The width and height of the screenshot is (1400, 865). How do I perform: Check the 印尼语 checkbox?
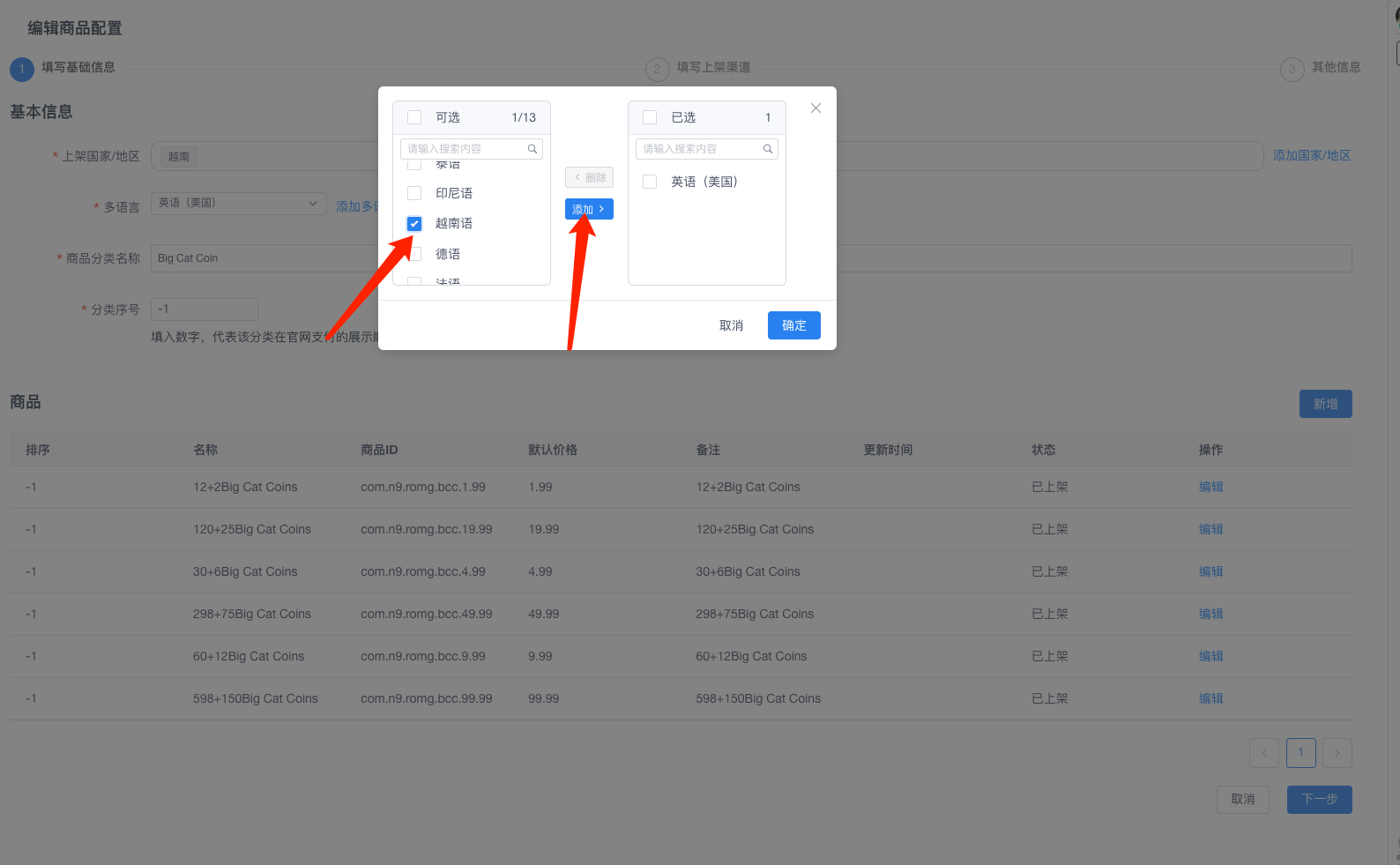coord(414,193)
